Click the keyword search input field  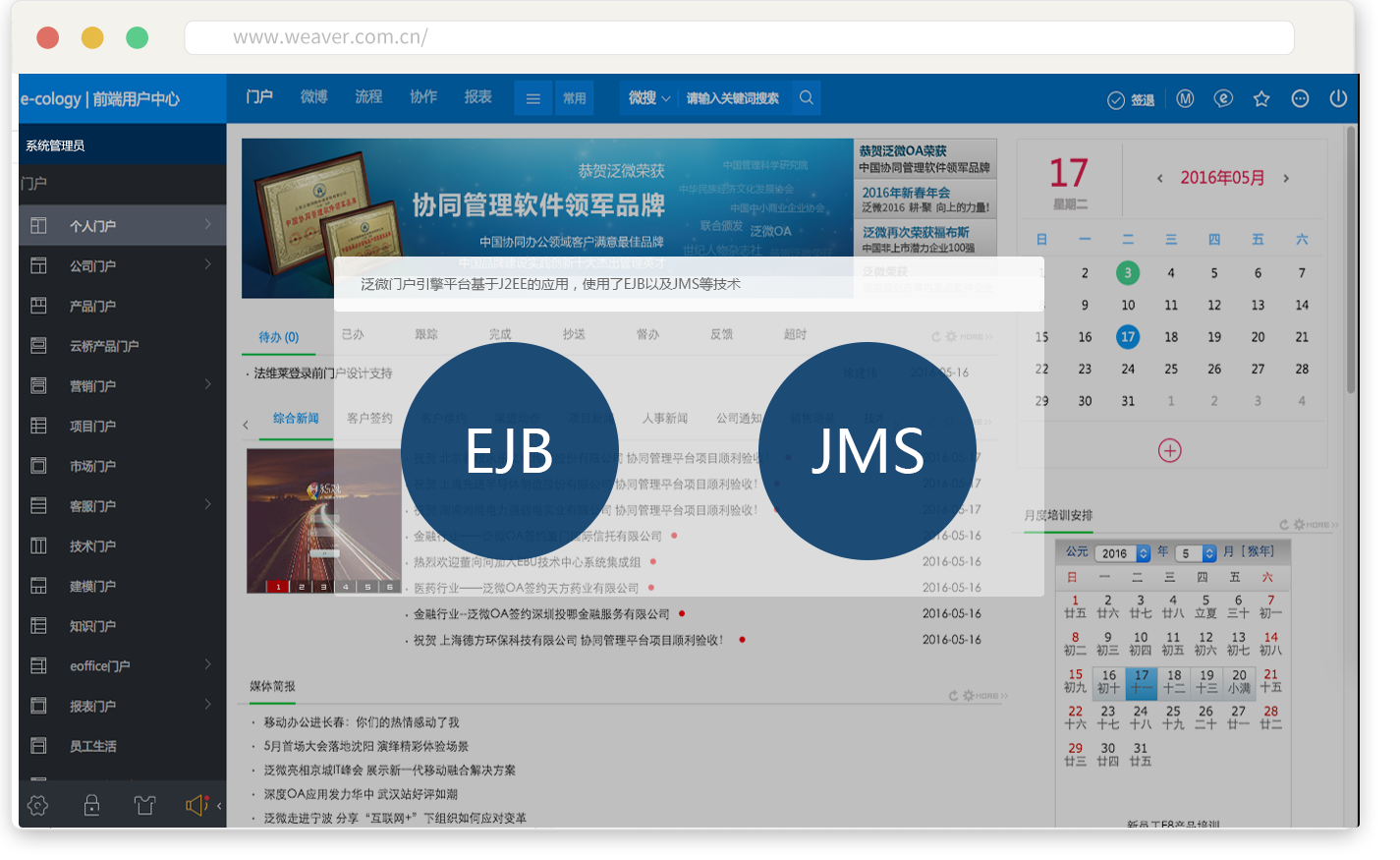tap(733, 98)
